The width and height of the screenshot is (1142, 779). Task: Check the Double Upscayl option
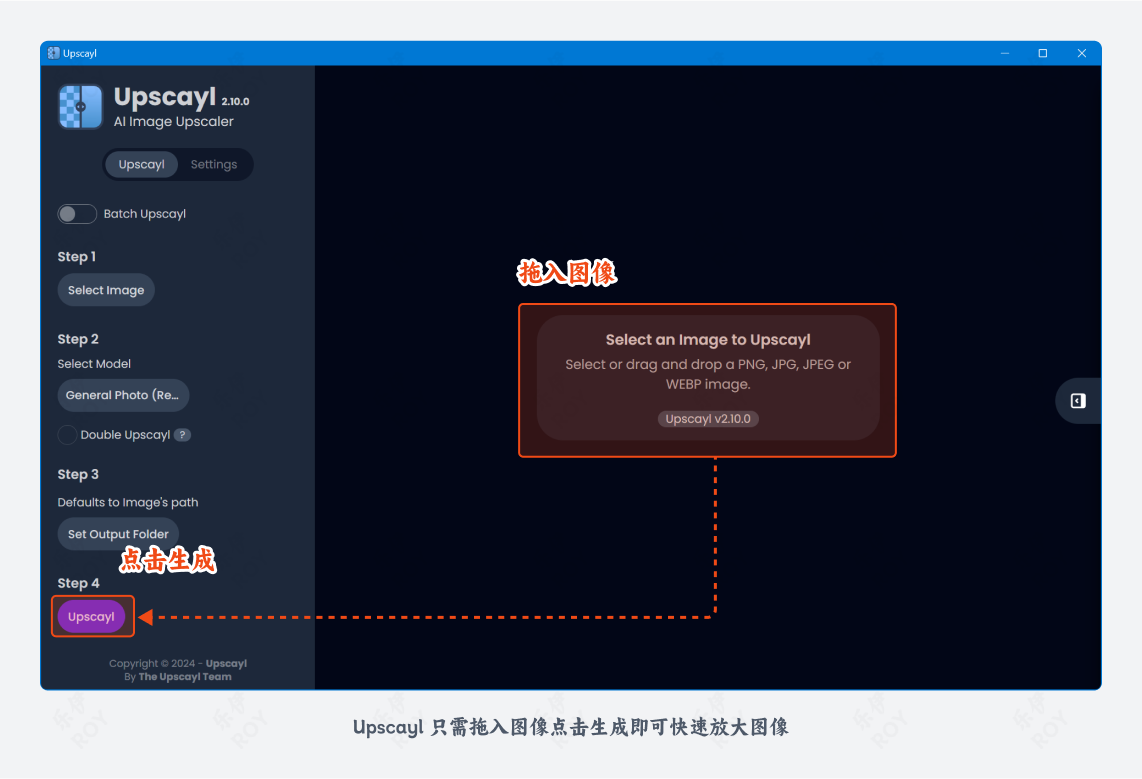point(66,435)
